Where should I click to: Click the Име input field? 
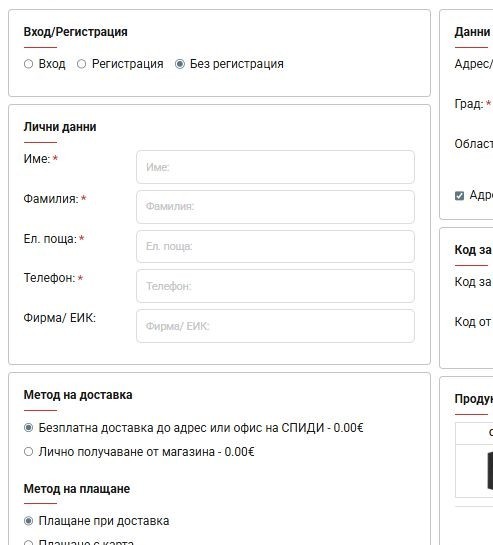pyautogui.click(x=275, y=167)
